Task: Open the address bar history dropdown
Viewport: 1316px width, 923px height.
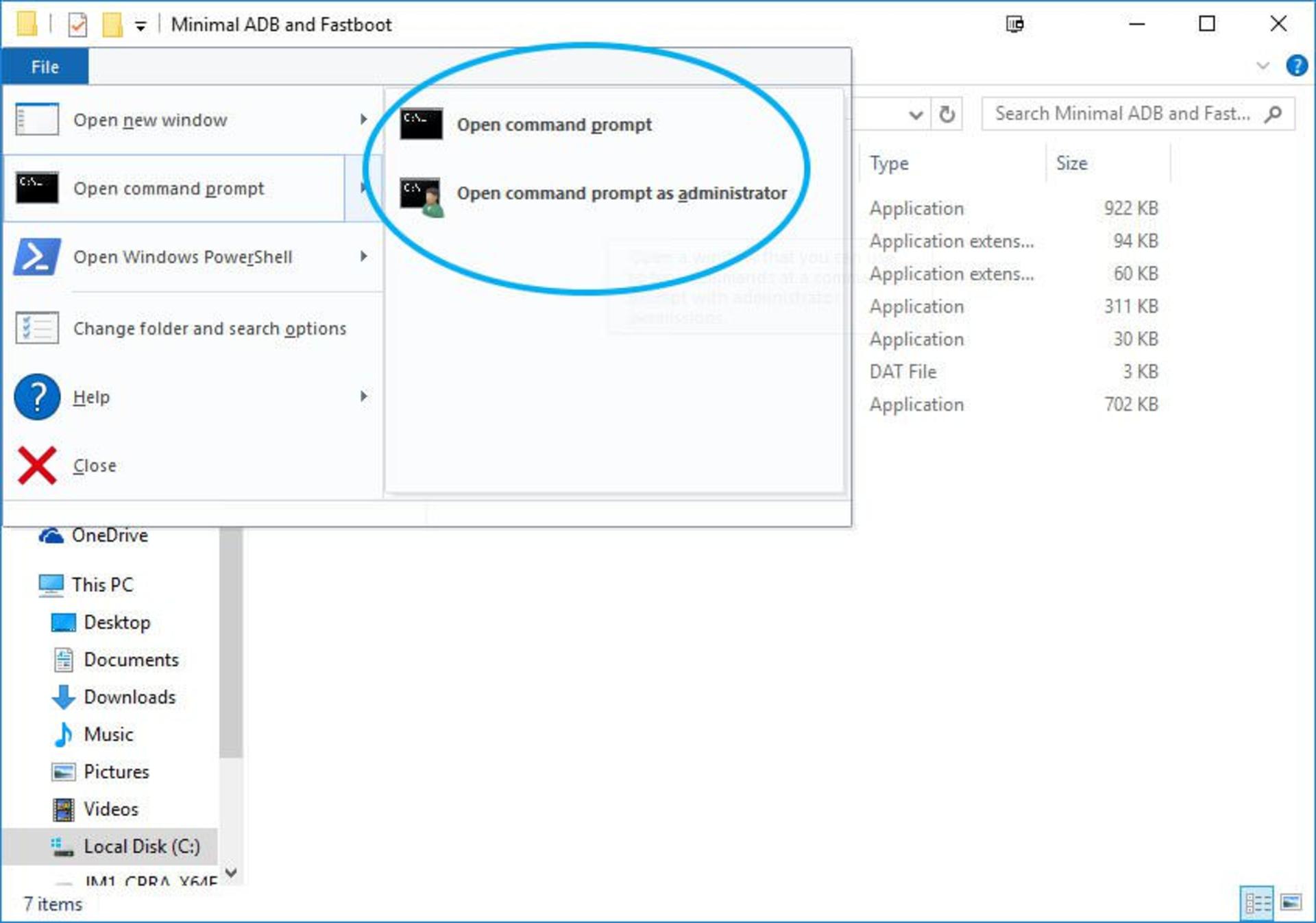Action: (x=915, y=115)
